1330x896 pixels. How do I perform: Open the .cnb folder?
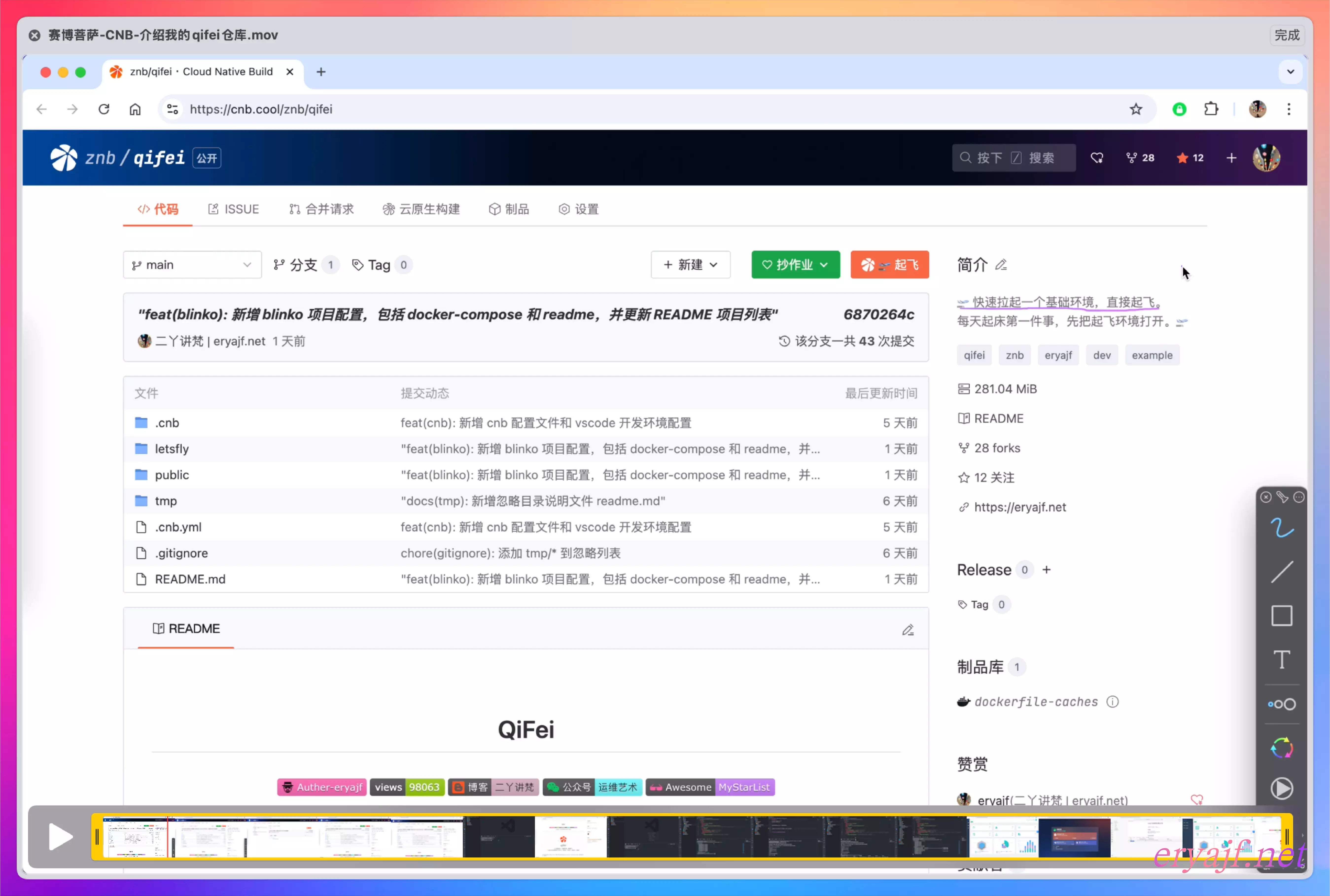tap(167, 423)
